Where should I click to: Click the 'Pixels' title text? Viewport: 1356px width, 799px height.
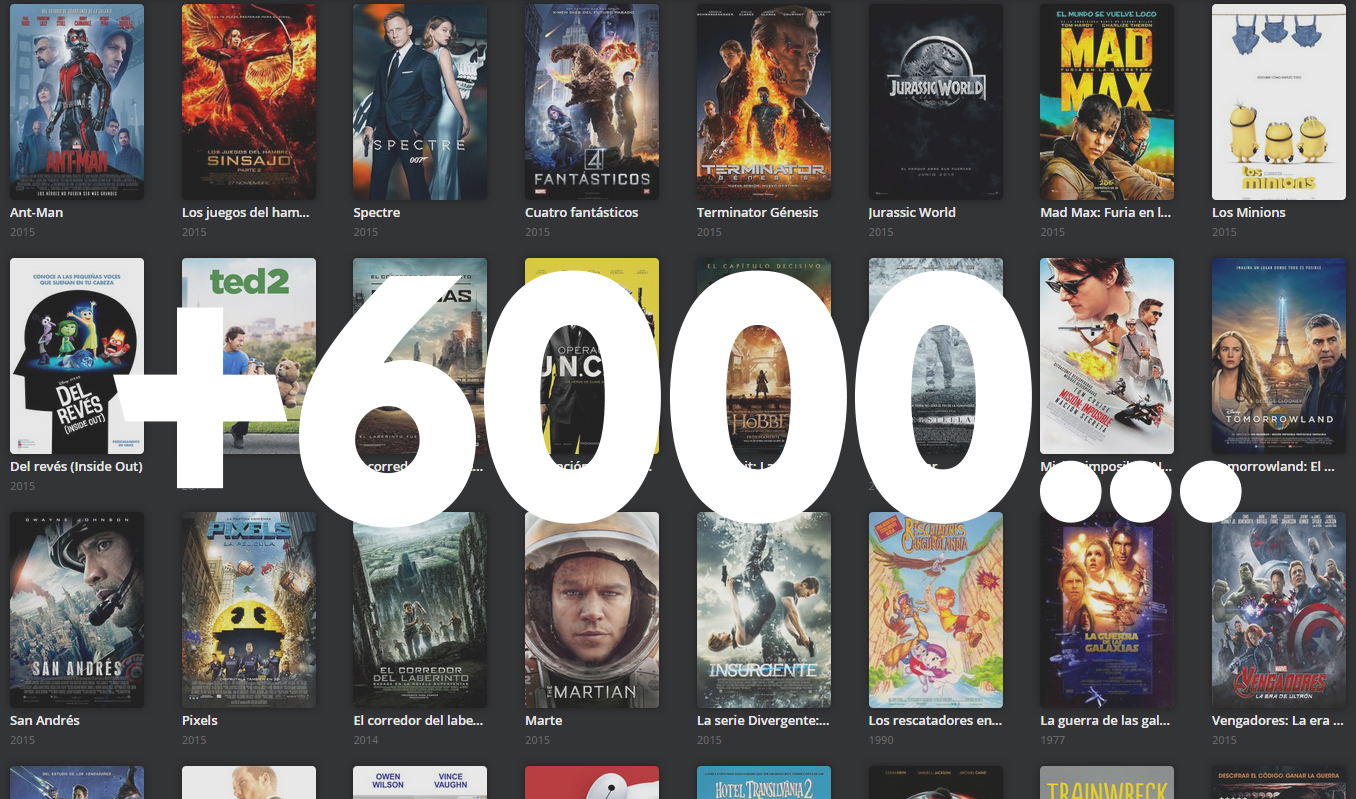pos(200,720)
